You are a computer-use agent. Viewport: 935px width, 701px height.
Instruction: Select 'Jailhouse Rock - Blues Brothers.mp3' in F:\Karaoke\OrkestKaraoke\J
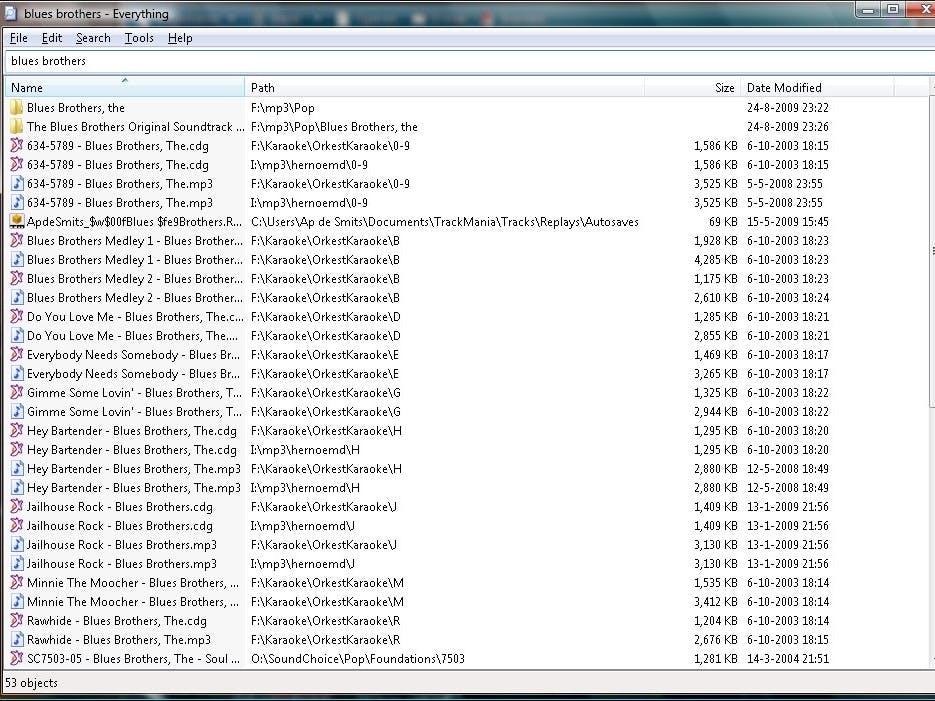[122, 545]
